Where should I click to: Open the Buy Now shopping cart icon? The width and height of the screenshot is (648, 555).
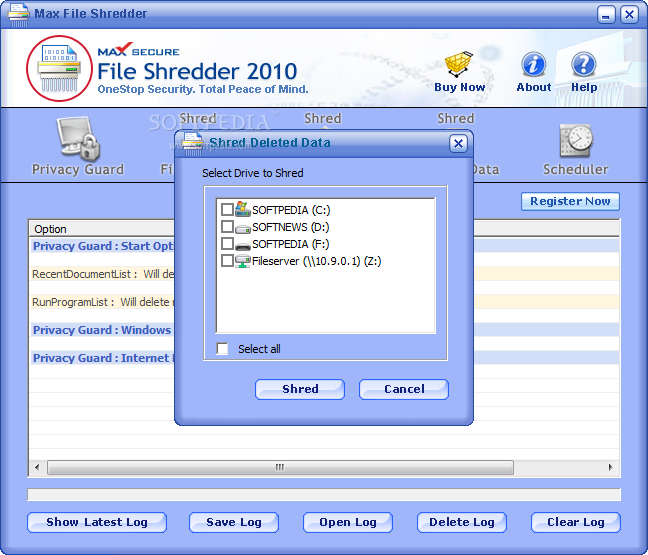pyautogui.click(x=459, y=64)
